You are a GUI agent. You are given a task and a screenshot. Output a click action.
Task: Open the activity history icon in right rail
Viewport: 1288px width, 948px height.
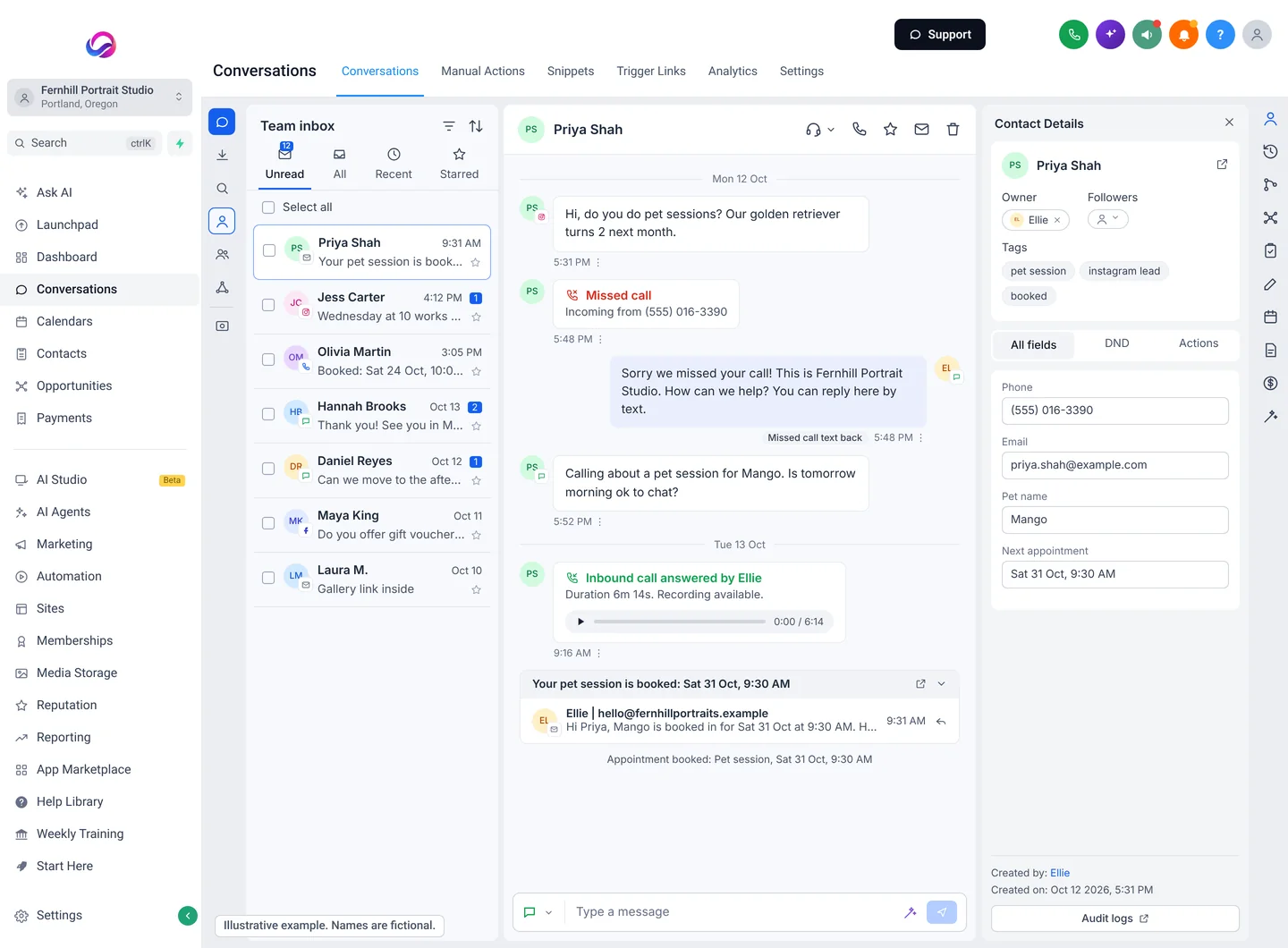1270,151
